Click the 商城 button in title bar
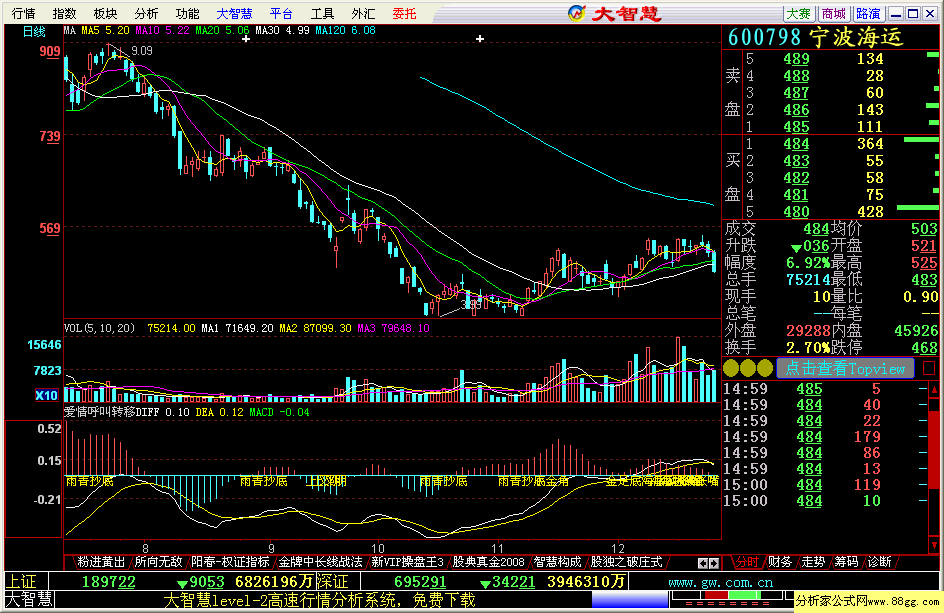 coord(834,13)
